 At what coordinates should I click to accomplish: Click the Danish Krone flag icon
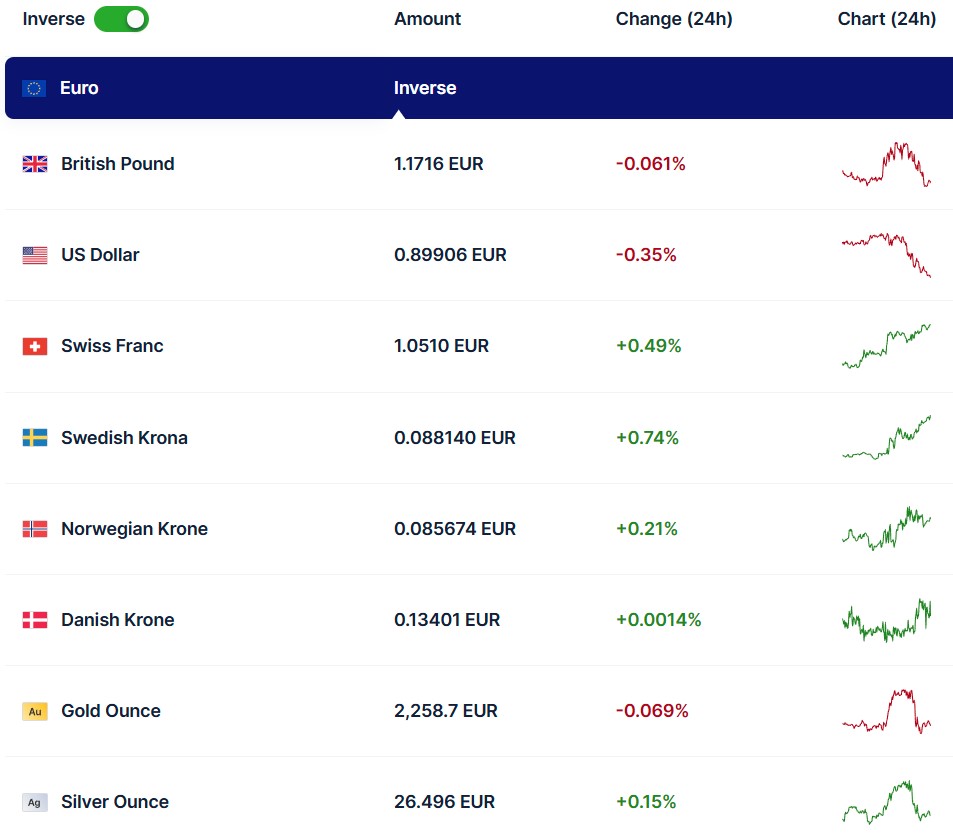35,620
